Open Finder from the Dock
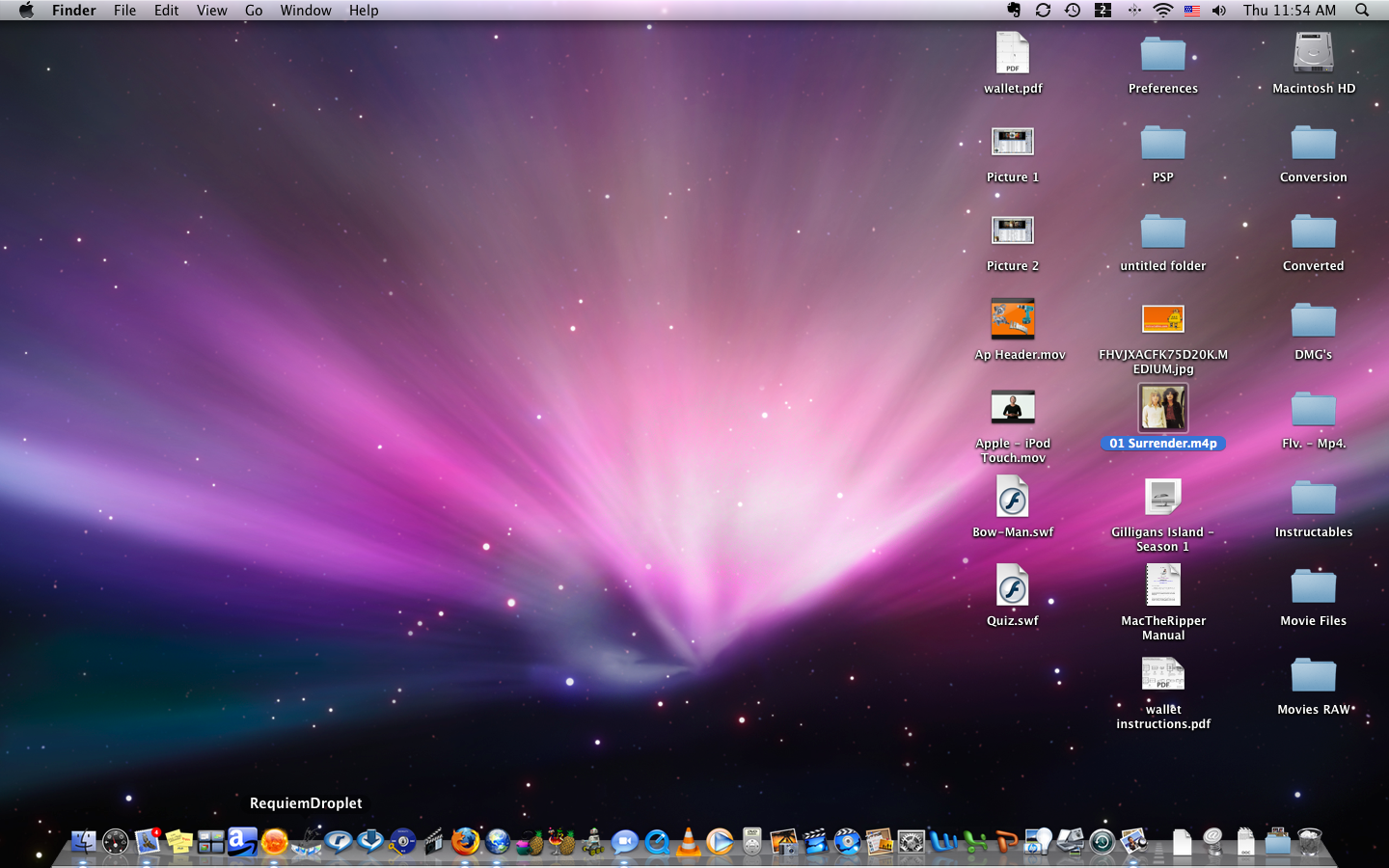 point(84,842)
